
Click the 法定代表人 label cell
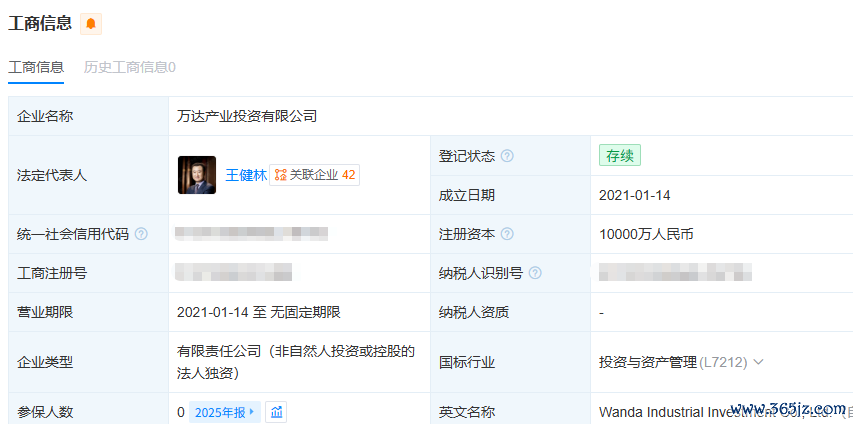coord(89,175)
